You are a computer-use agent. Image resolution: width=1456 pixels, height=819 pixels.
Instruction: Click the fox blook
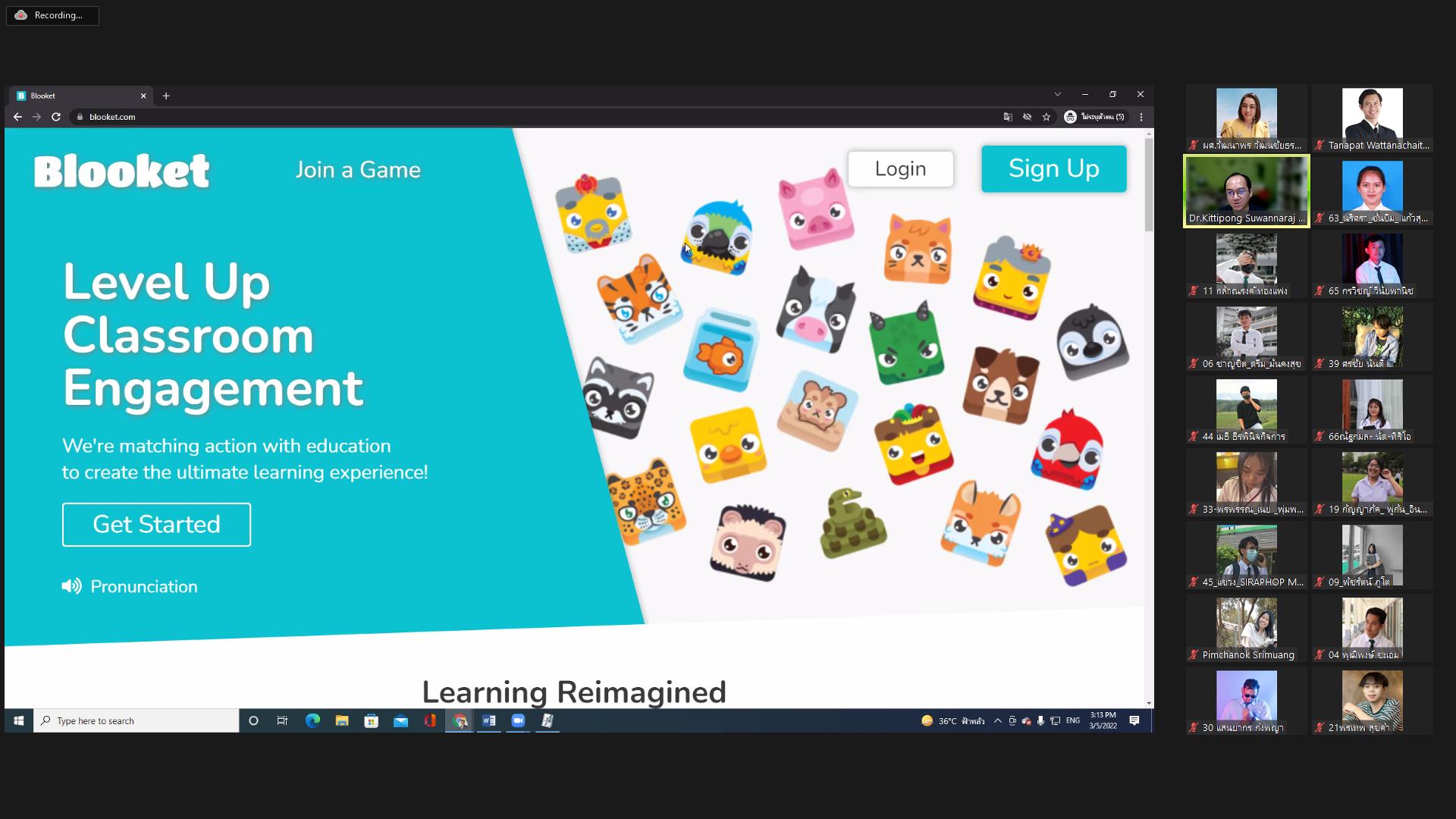[x=981, y=523]
